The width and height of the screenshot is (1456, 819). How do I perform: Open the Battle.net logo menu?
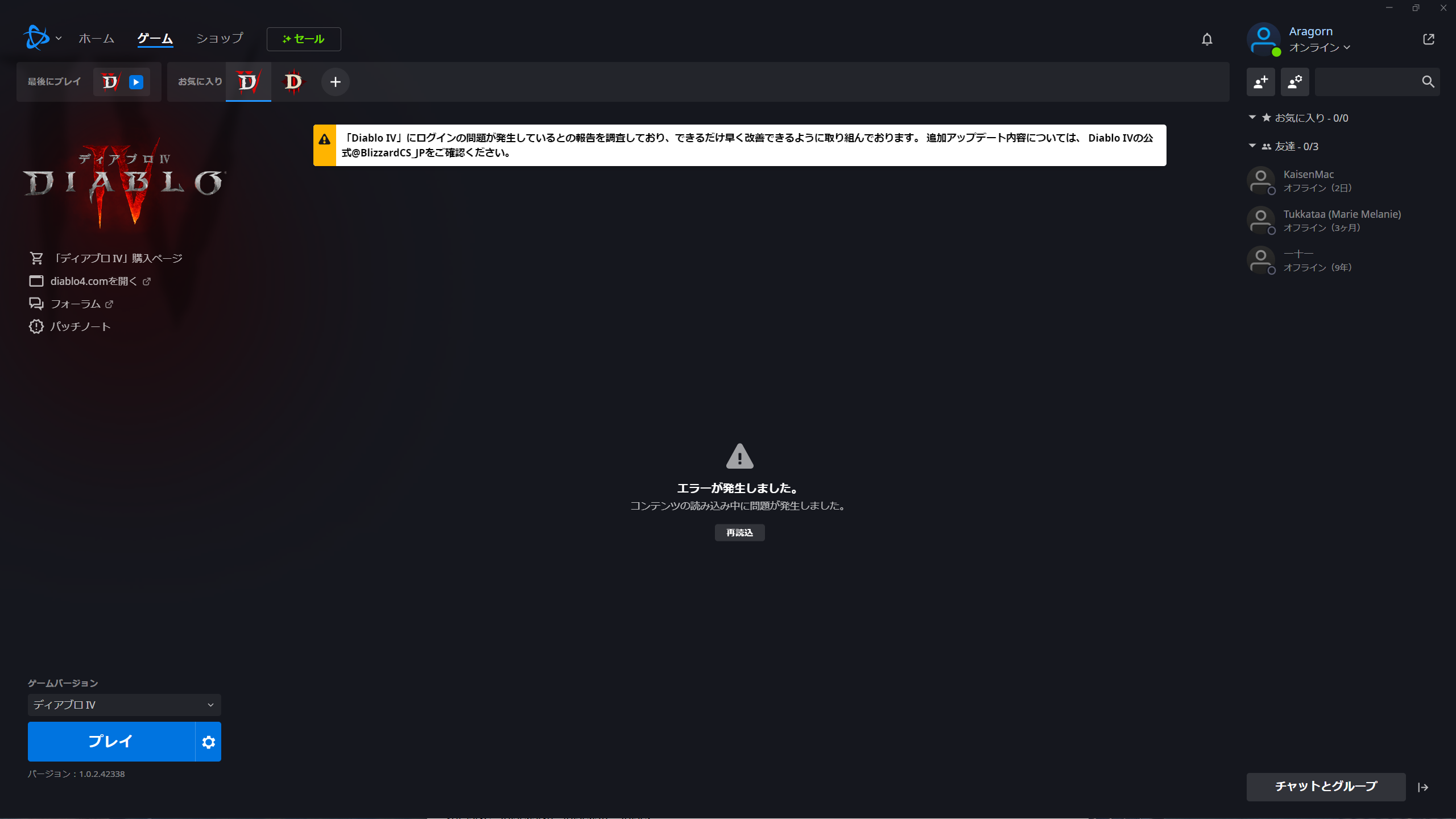tap(43, 38)
